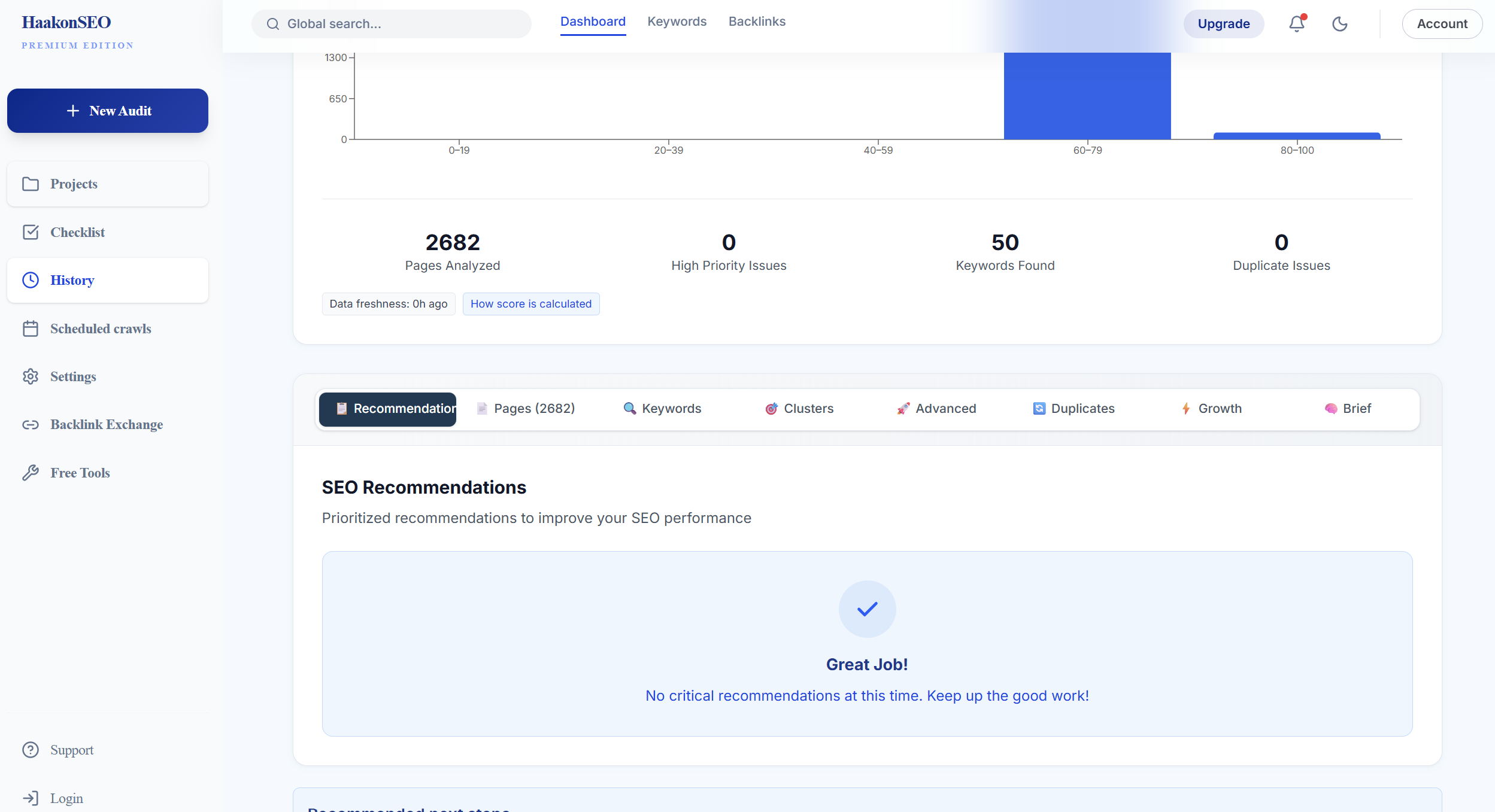The image size is (1495, 812).
Task: Click the 80–100 score bar
Action: point(1297,136)
